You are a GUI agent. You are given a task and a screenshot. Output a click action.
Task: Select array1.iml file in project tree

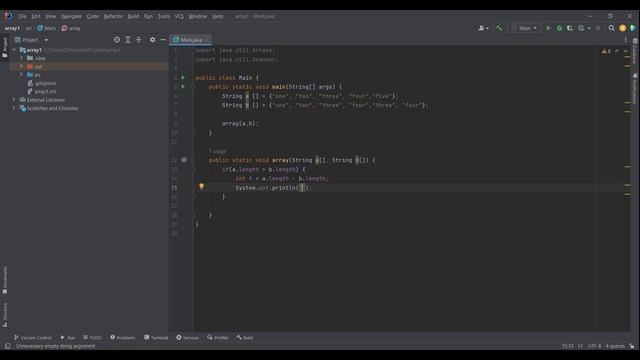pos(42,91)
